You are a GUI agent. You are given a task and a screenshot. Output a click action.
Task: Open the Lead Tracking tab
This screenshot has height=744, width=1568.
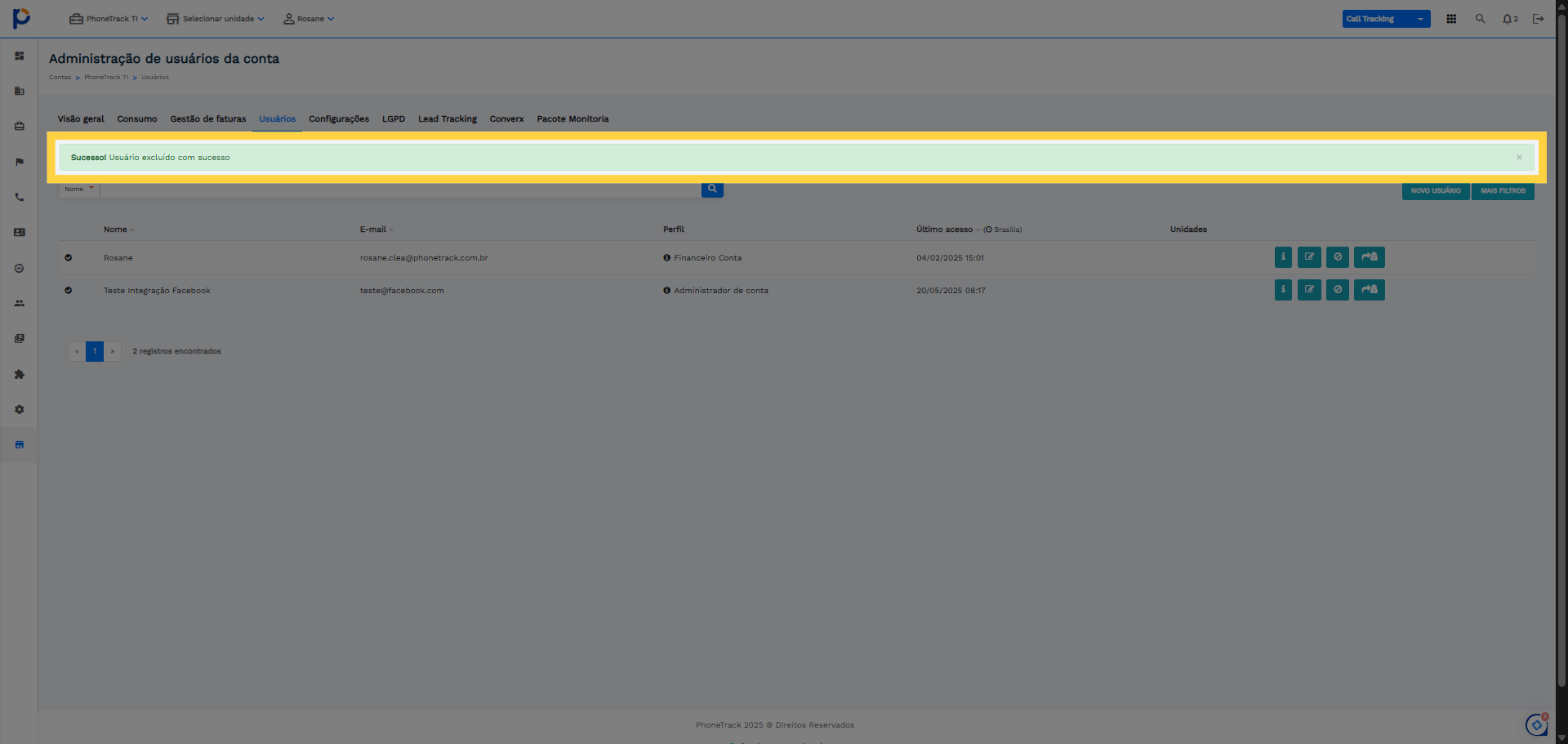pos(448,119)
